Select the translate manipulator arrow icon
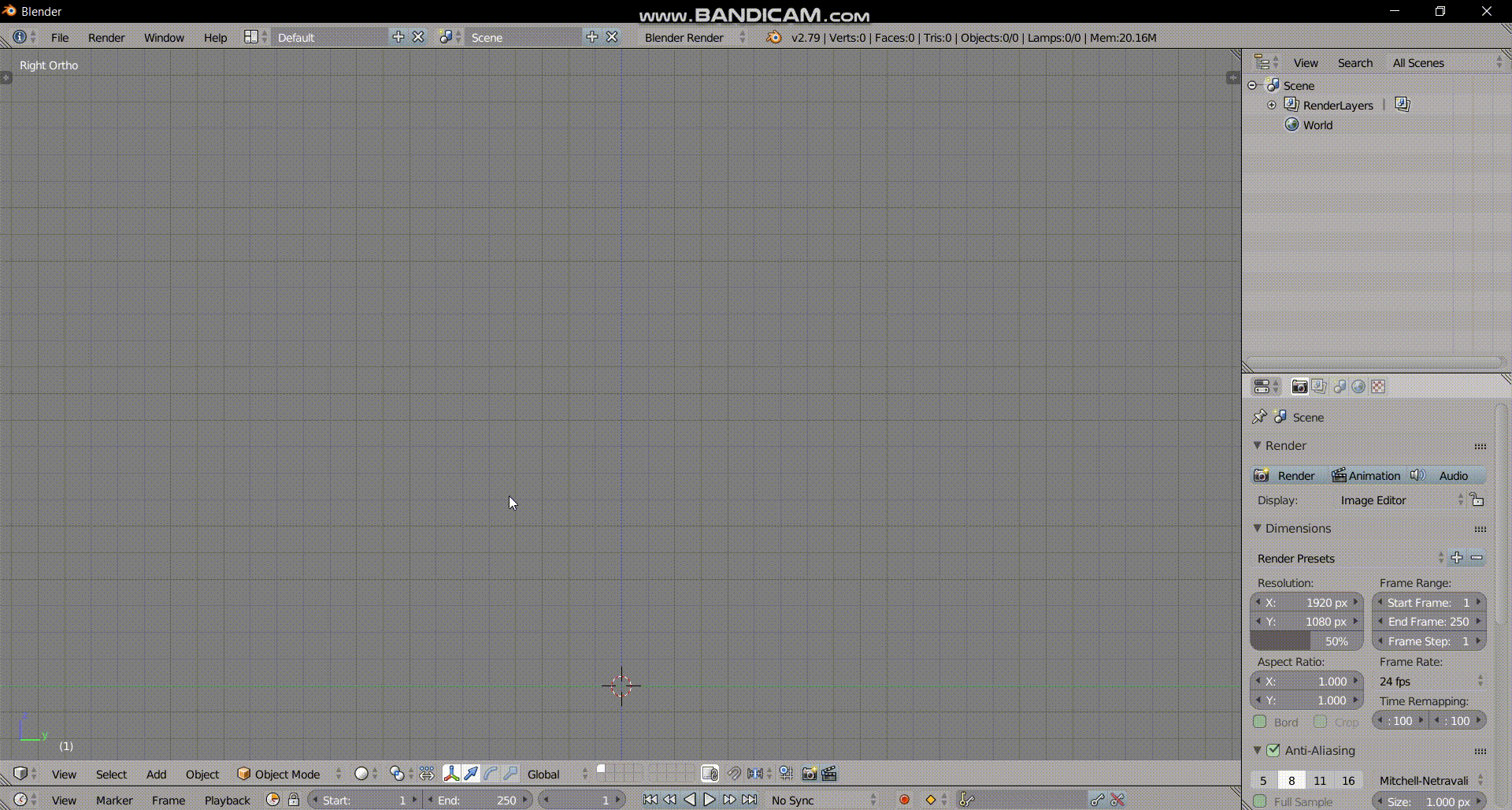The width and height of the screenshot is (1512, 810). [x=471, y=774]
